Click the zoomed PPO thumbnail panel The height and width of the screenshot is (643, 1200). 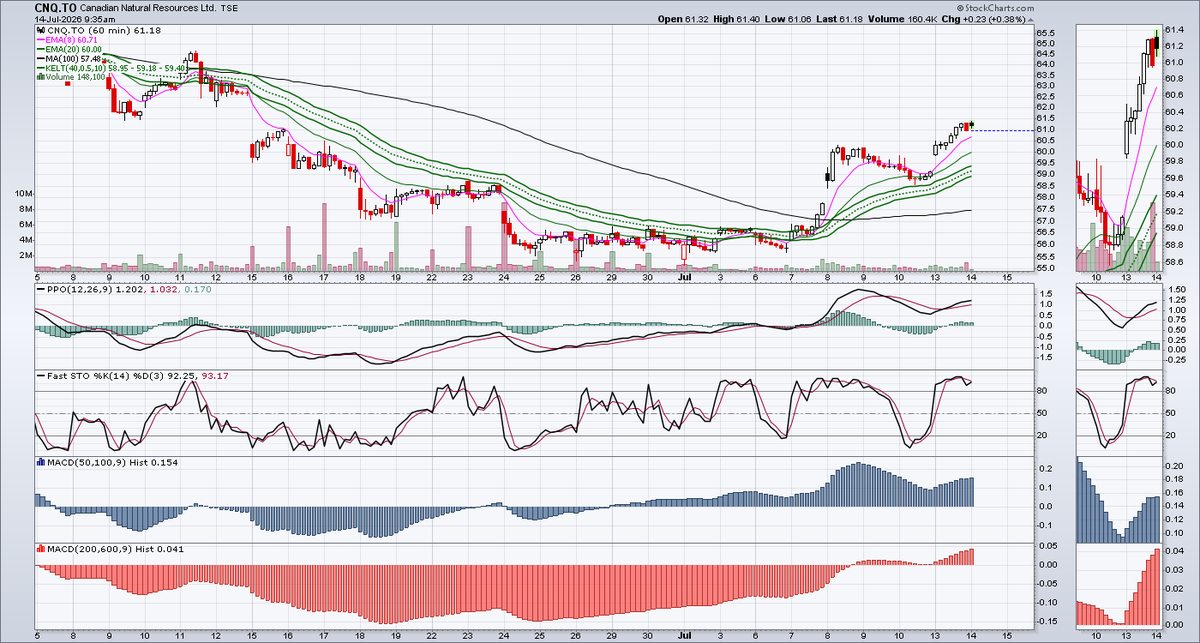[1118, 325]
